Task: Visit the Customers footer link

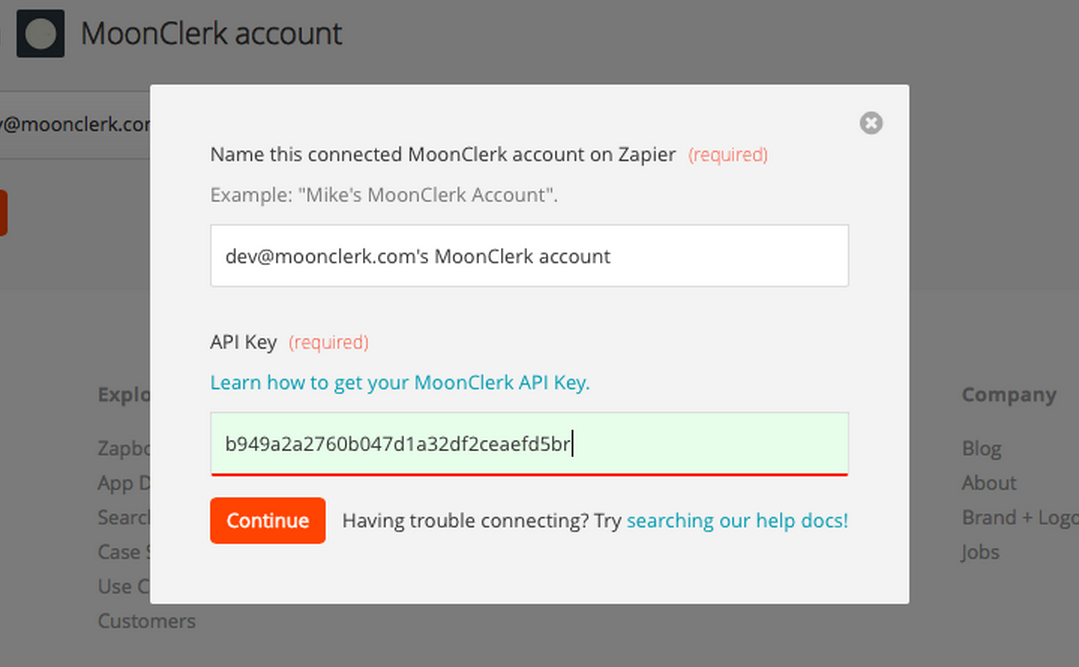Action: [x=147, y=621]
